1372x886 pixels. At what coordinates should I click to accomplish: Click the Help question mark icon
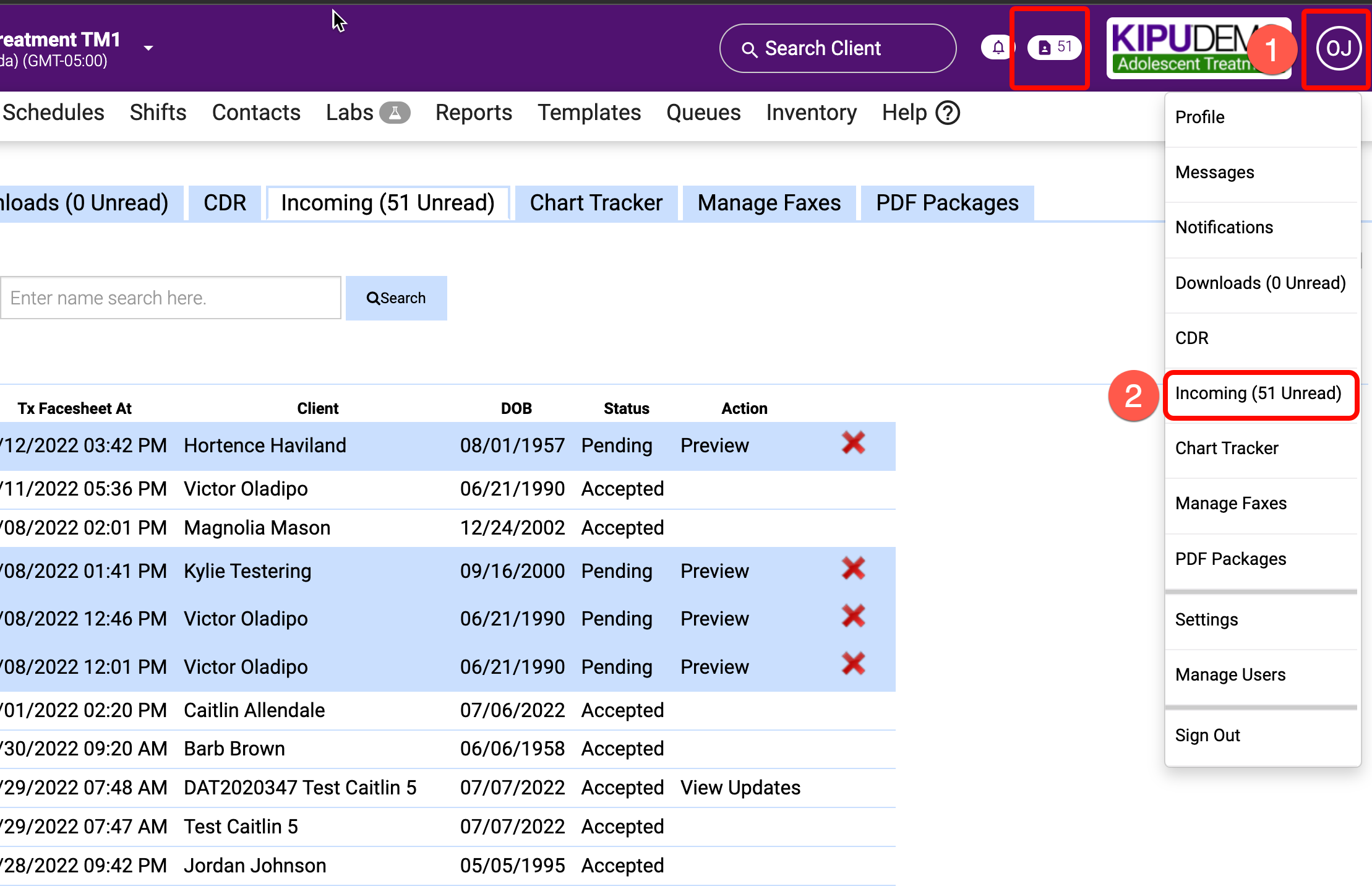point(947,113)
